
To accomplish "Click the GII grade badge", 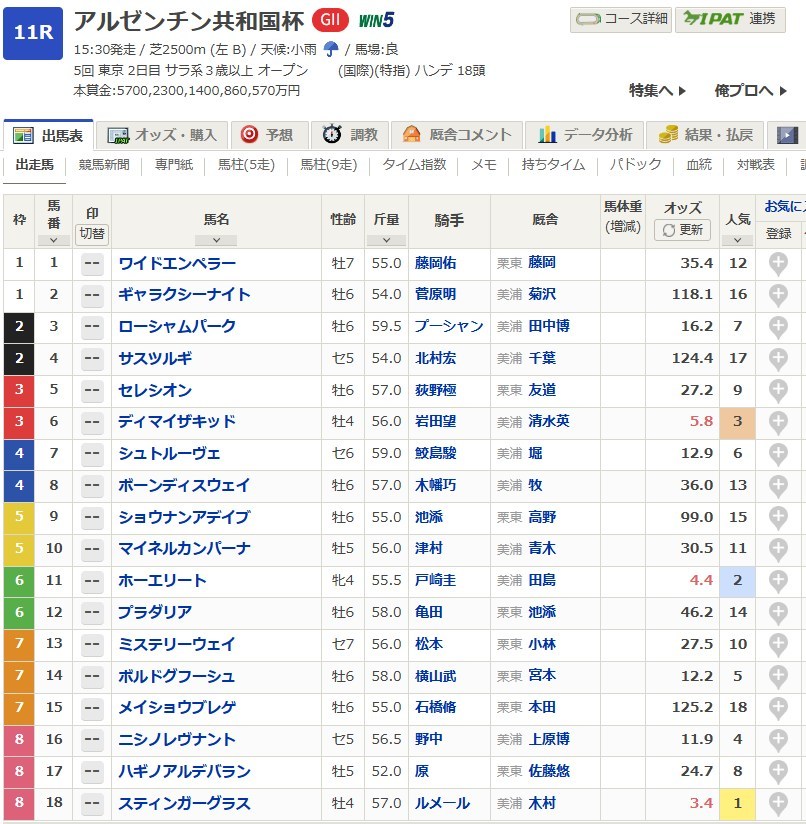I will click(x=330, y=21).
